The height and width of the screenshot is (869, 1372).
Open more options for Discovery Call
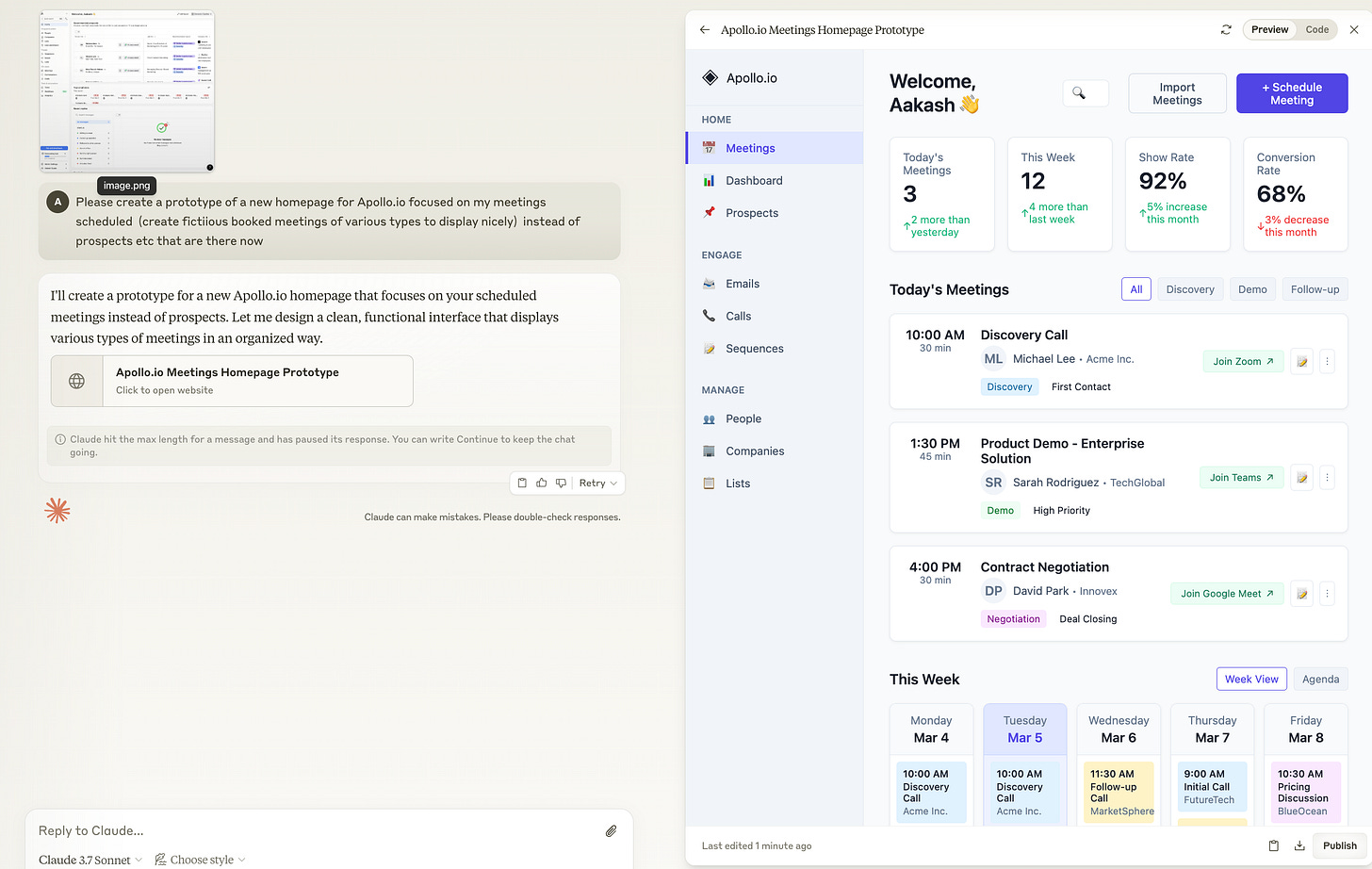coord(1327,361)
